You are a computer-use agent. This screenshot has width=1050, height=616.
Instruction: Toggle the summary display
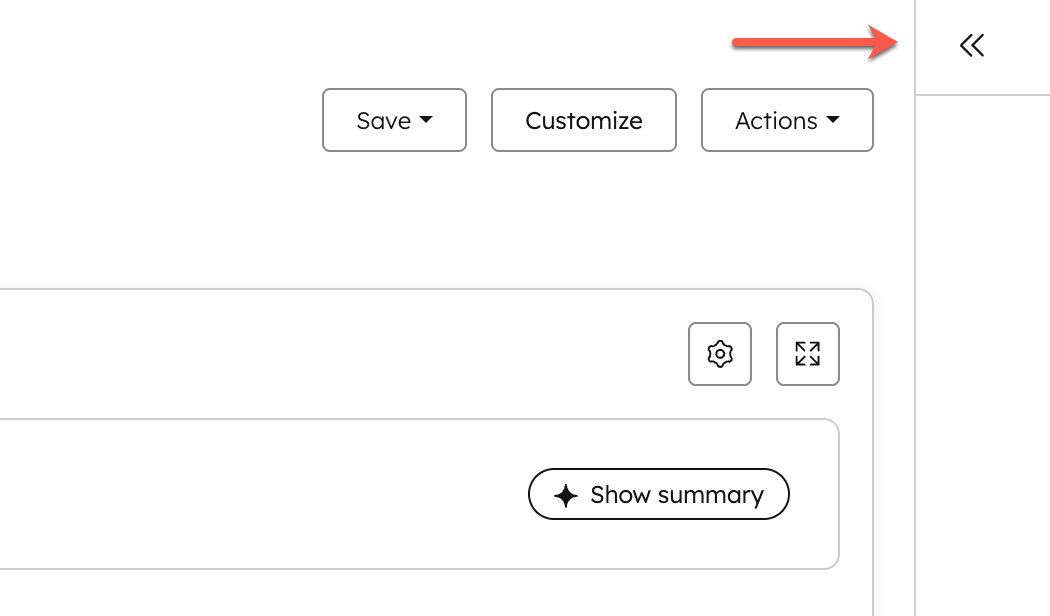pyautogui.click(x=658, y=494)
